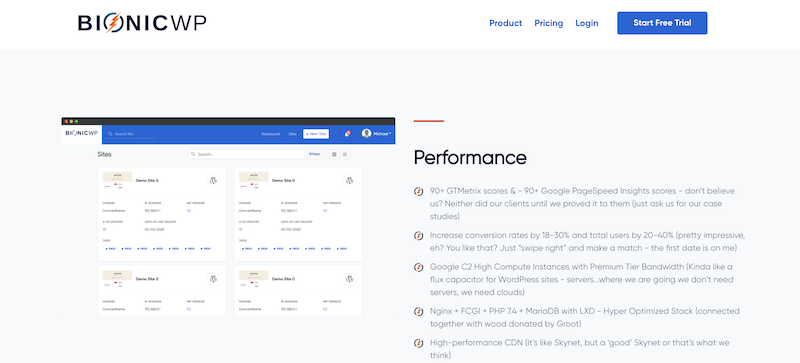Click the bolt bullet icon beside GTMetrix scores
Screen dimensions: 800x363
(x=418, y=191)
